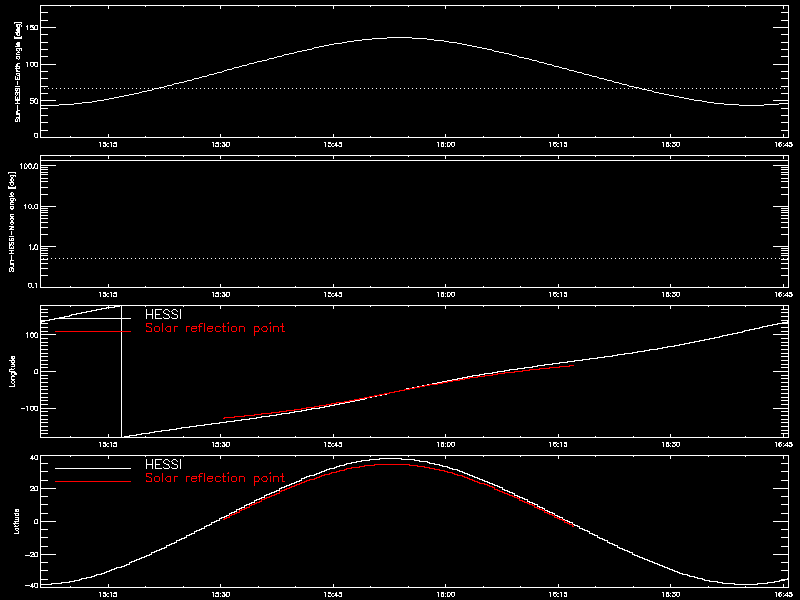Click the 15:45 time label under Noon angle plot
The image size is (800, 600).
[x=333, y=295]
